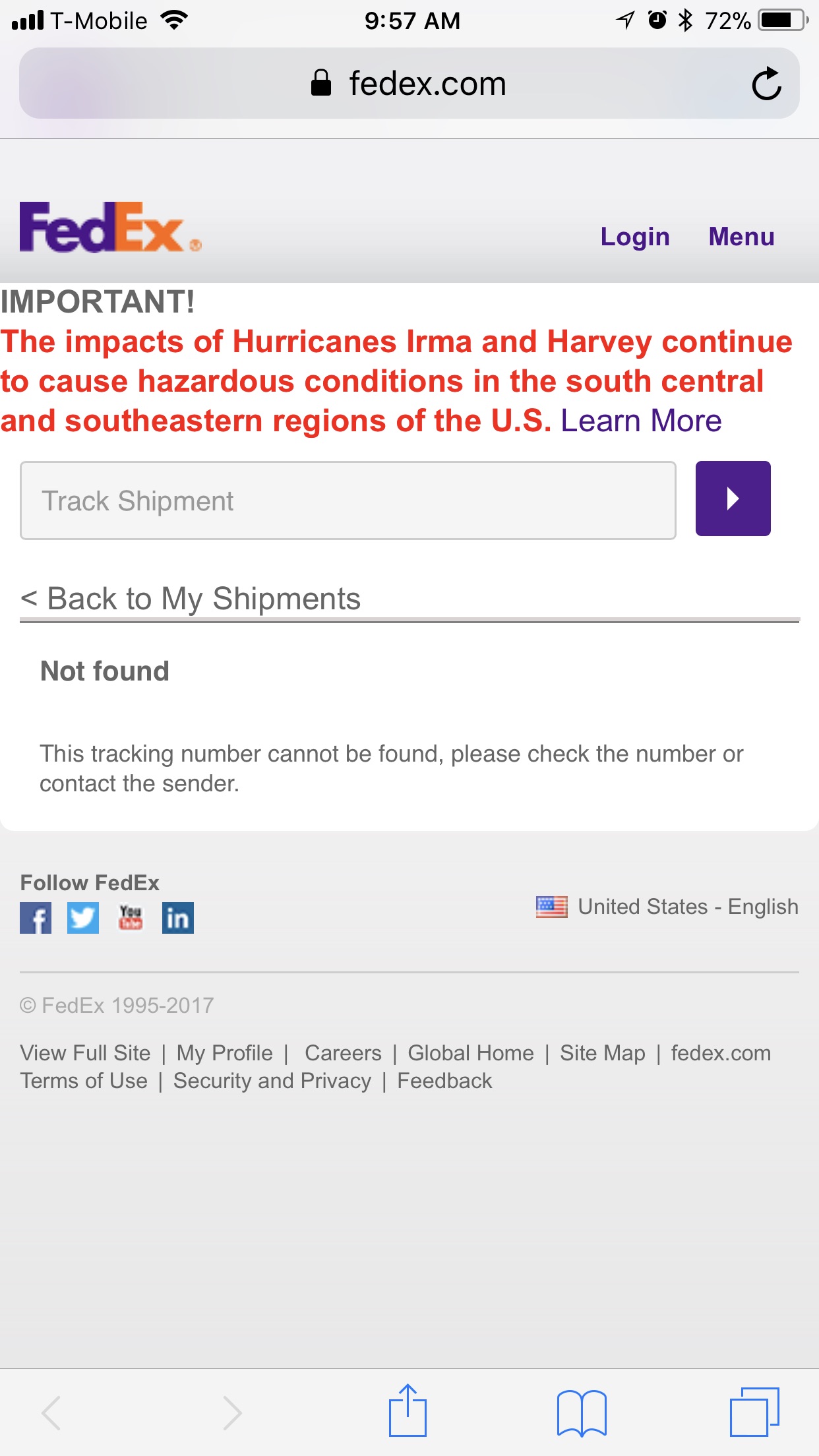
Task: Tap the fedex.com address bar
Action: click(409, 84)
